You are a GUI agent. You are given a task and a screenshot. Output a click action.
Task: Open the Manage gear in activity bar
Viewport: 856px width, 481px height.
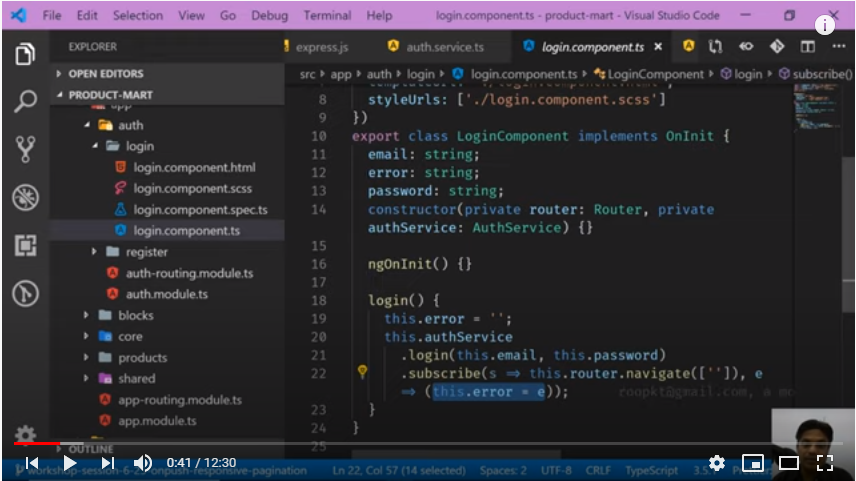click(25, 435)
